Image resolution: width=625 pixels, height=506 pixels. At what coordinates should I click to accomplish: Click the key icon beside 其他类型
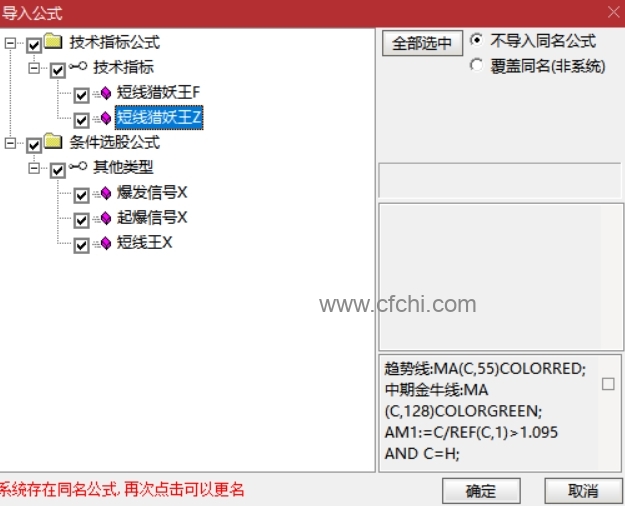tap(78, 166)
